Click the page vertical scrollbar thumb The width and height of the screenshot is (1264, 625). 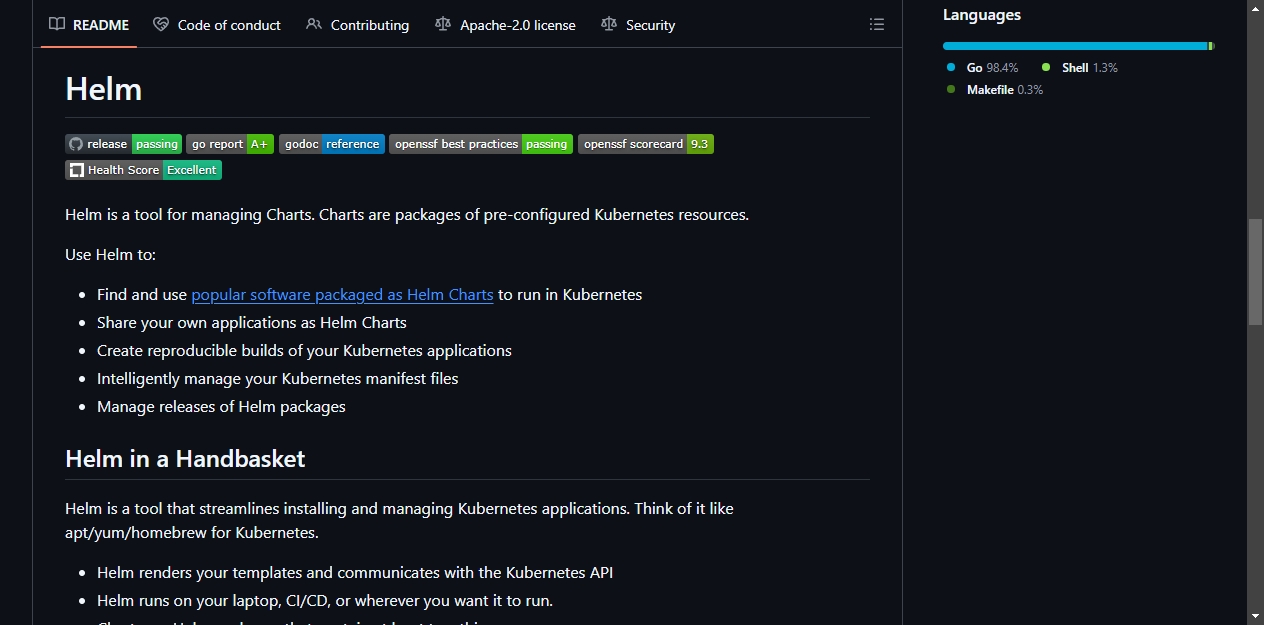tap(1255, 271)
